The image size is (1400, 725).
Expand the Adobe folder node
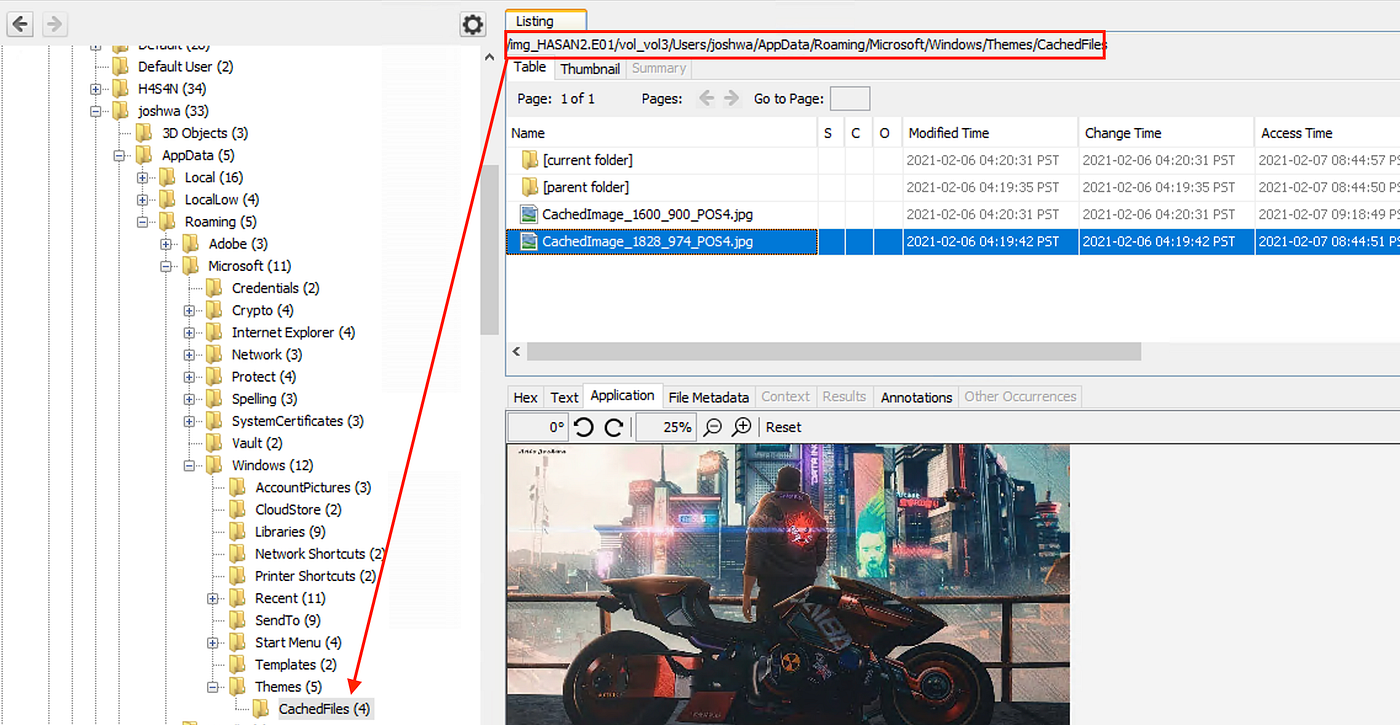coord(166,244)
